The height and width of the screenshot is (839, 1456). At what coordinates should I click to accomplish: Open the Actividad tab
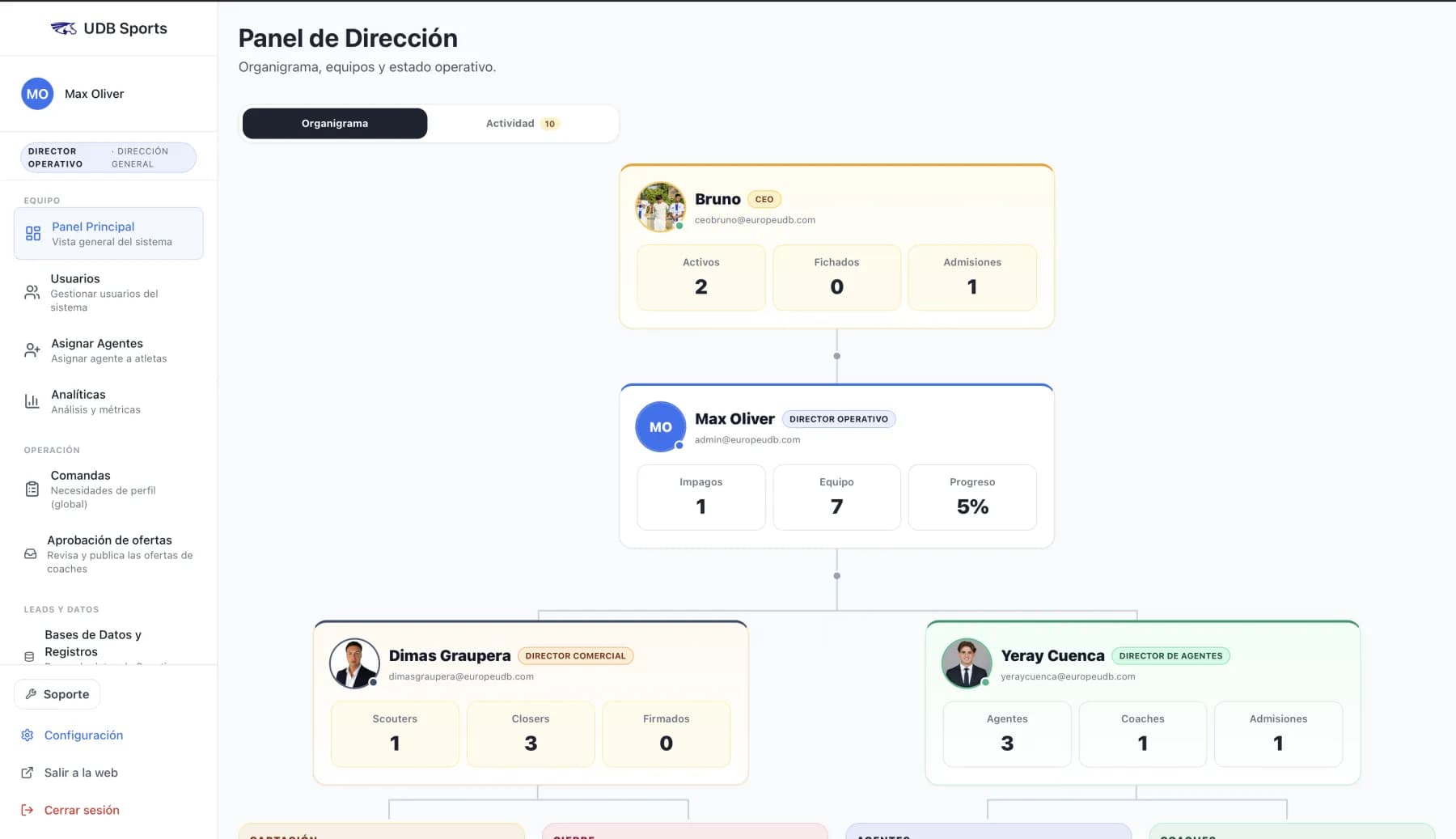point(523,124)
